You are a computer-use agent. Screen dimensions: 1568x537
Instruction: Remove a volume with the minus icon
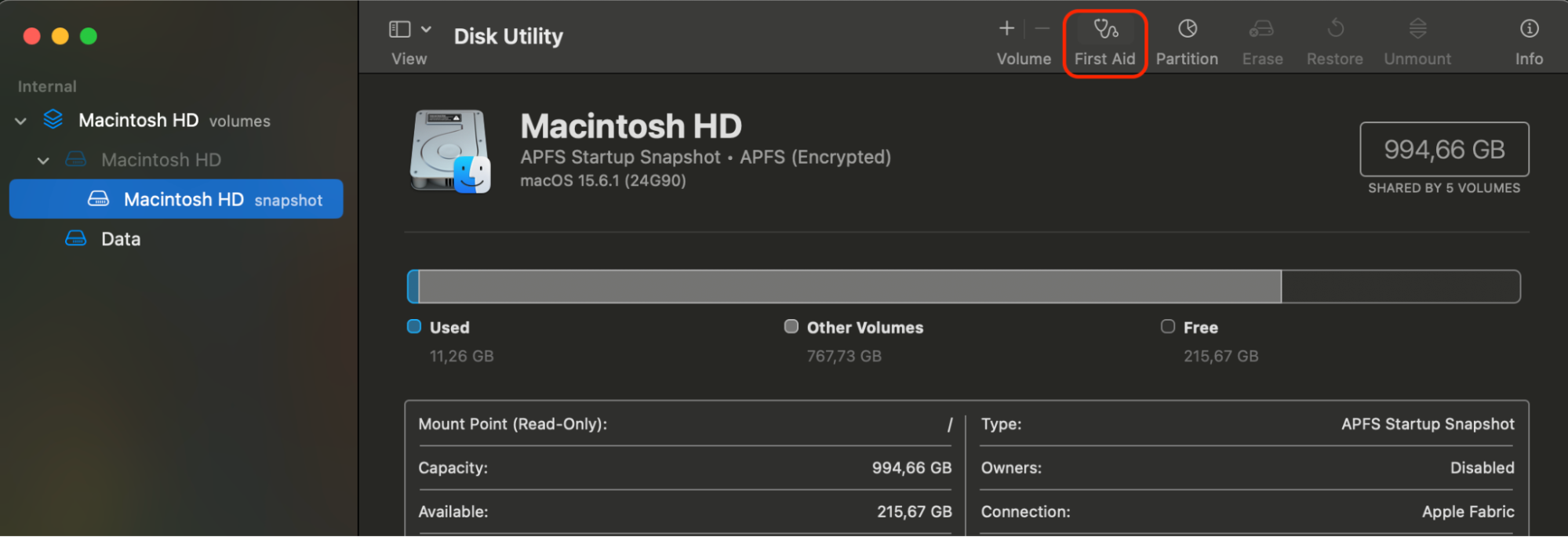tap(1042, 29)
